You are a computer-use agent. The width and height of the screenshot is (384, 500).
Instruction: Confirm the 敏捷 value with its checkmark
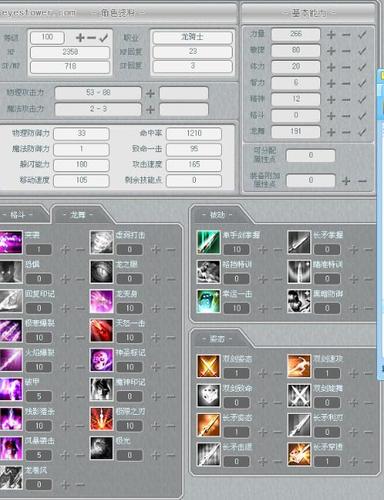pyautogui.click(x=362, y=51)
